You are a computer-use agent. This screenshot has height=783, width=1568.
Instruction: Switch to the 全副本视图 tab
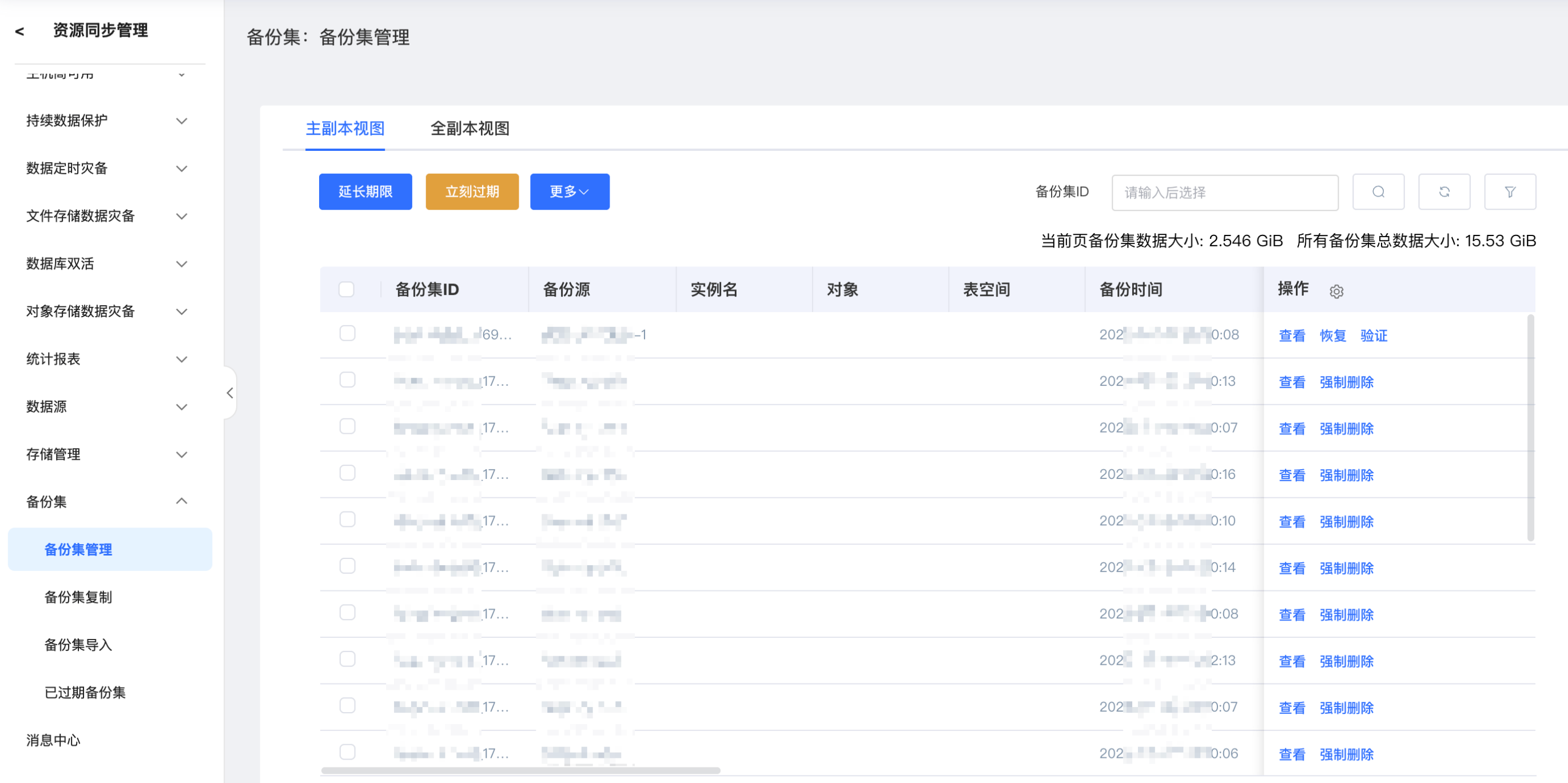pyautogui.click(x=469, y=129)
